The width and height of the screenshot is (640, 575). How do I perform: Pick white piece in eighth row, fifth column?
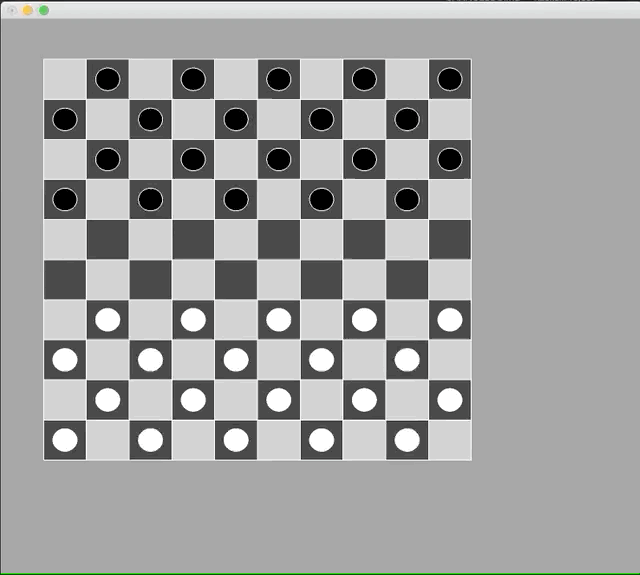236,360
